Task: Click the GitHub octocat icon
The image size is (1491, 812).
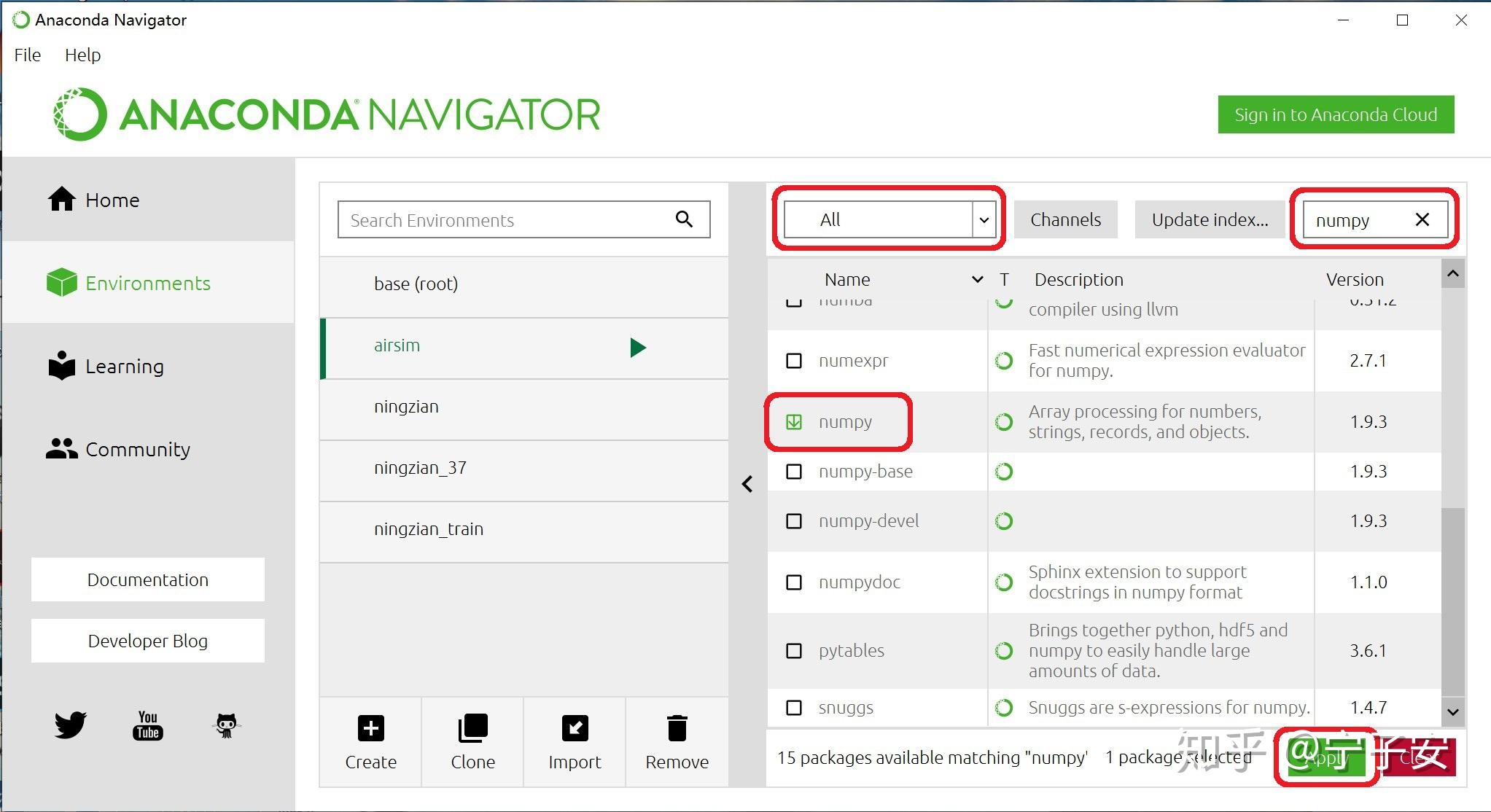Action: (x=226, y=725)
